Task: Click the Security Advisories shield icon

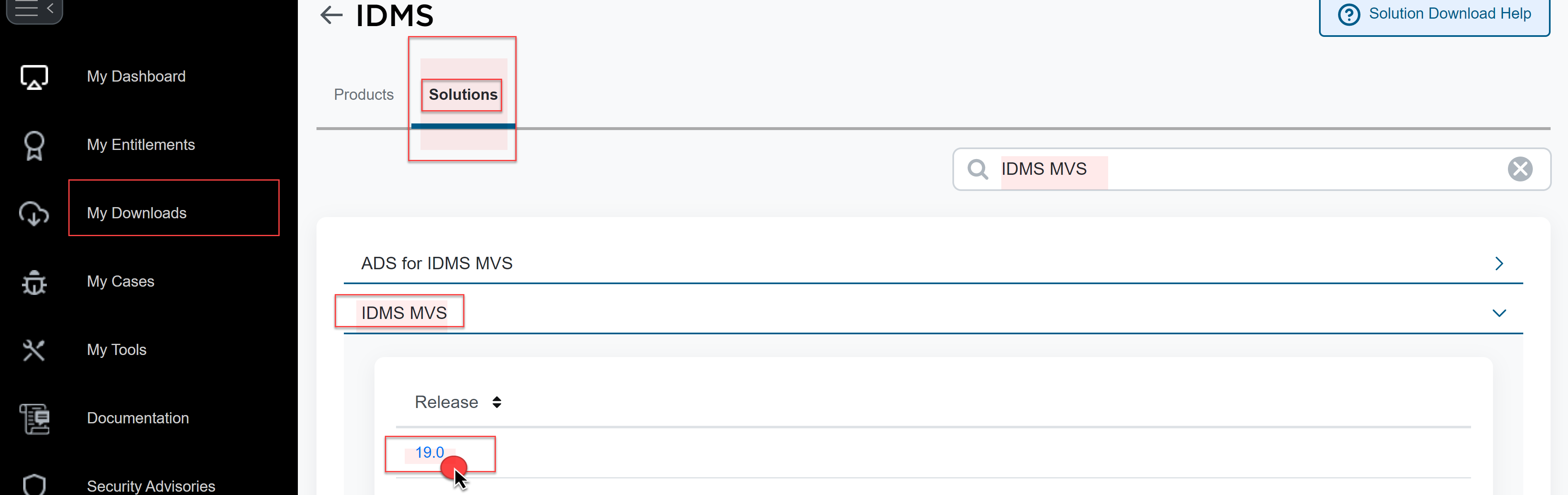Action: coord(34,485)
